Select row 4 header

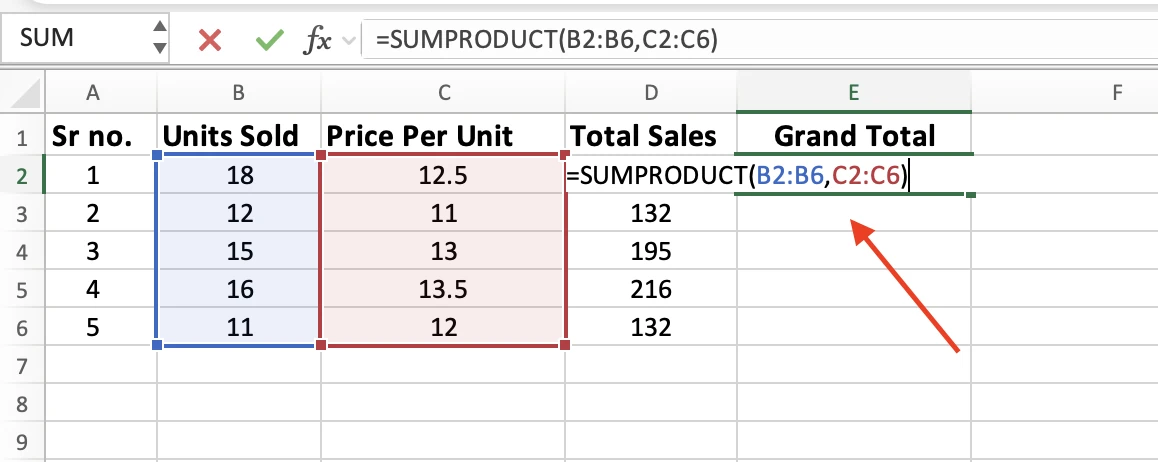(x=22, y=252)
